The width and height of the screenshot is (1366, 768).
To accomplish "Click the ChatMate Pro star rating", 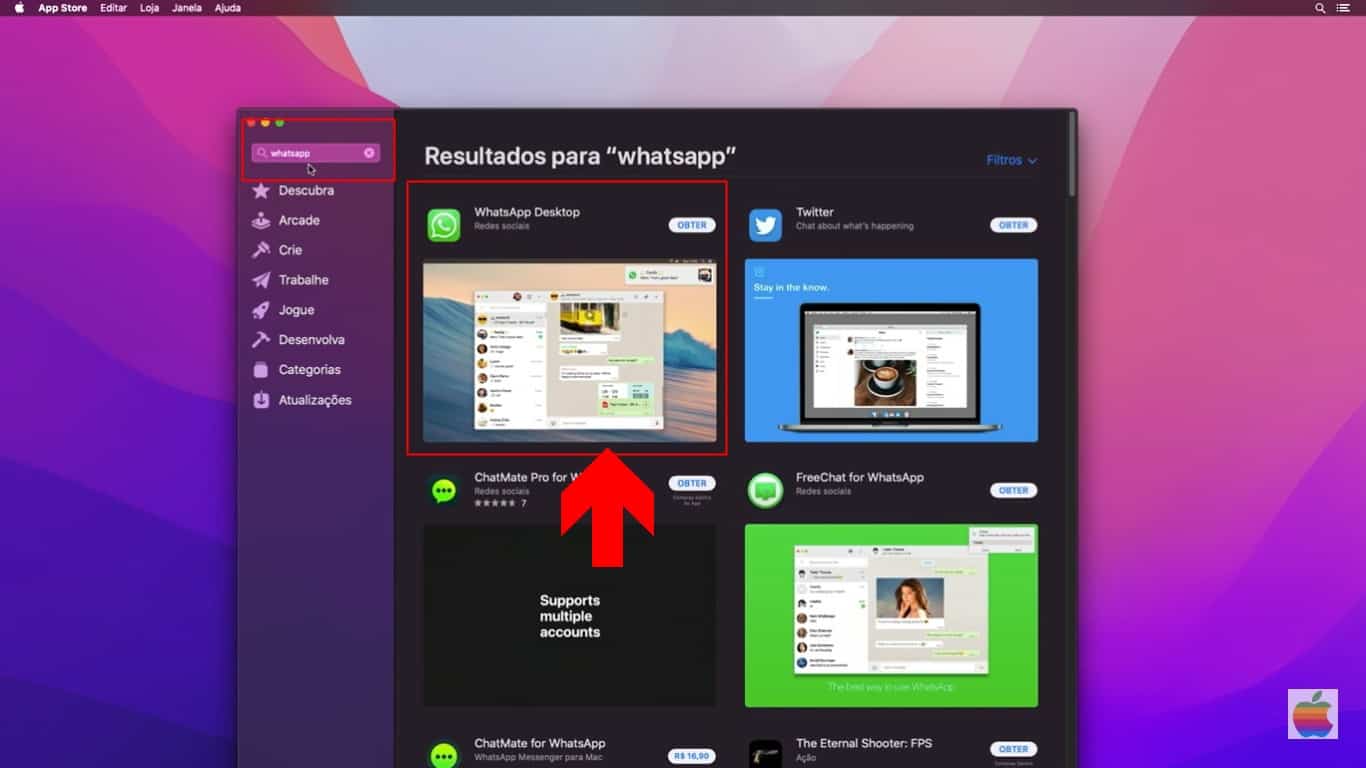I will (495, 503).
